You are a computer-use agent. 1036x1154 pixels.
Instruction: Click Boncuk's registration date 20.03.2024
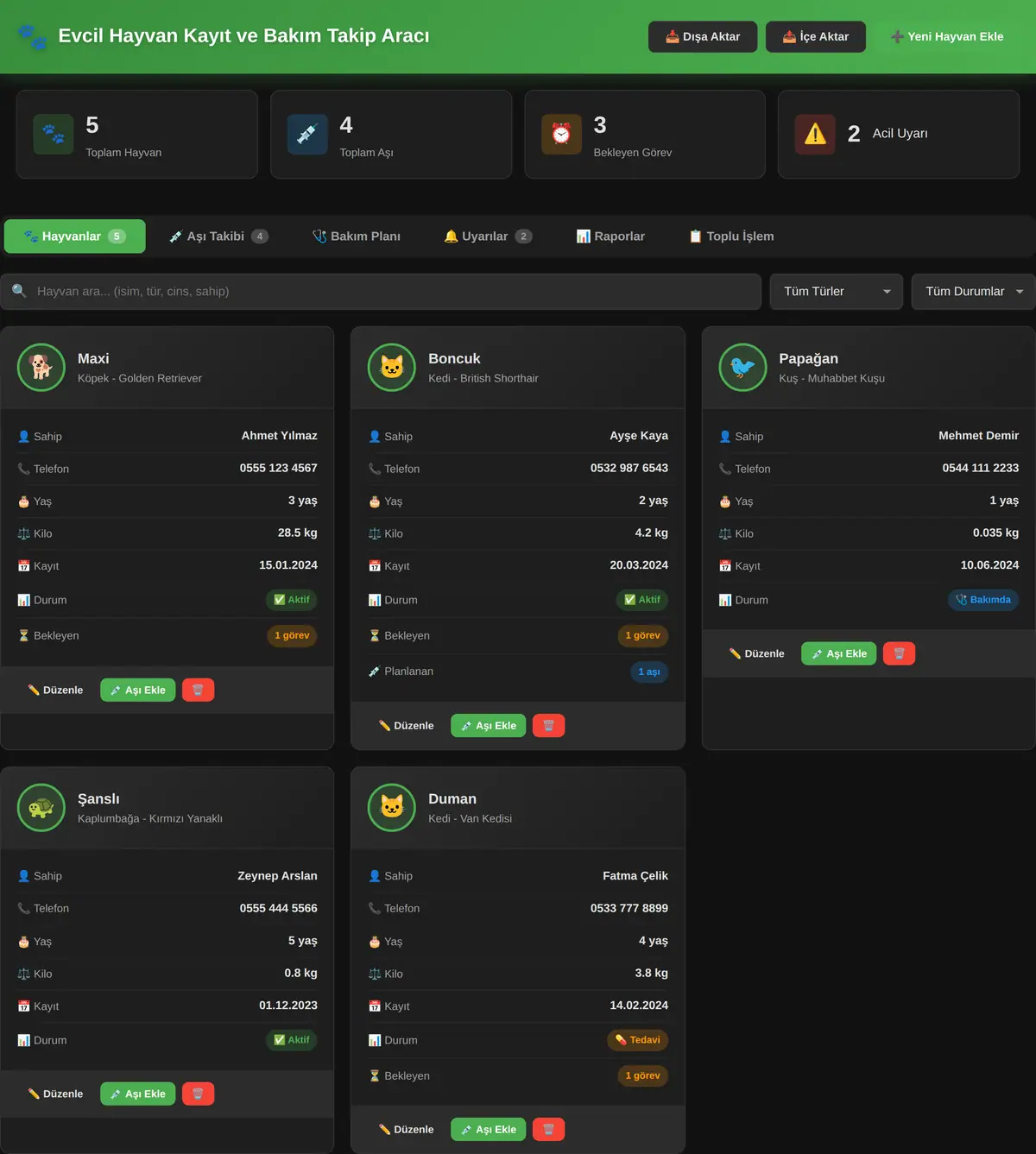pyautogui.click(x=639, y=565)
